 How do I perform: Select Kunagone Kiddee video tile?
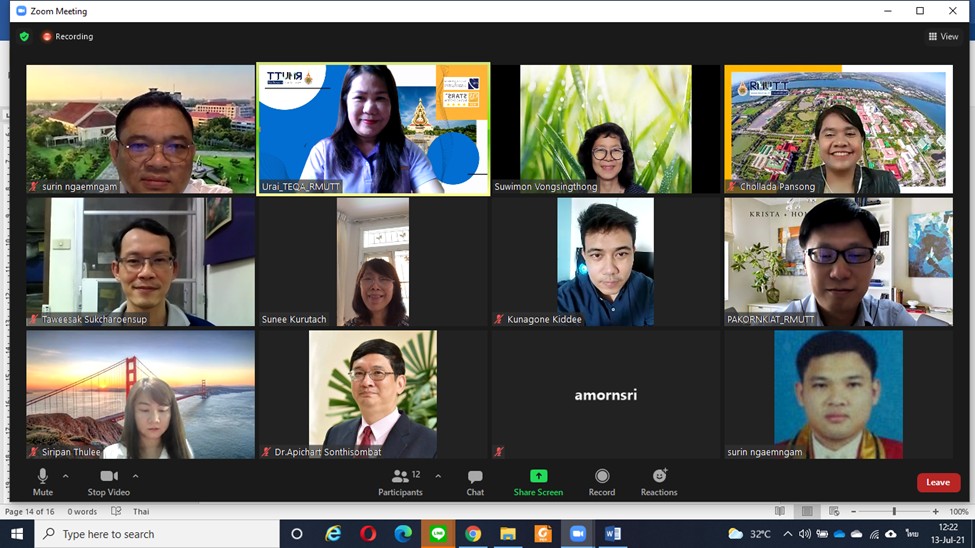[x=606, y=261]
